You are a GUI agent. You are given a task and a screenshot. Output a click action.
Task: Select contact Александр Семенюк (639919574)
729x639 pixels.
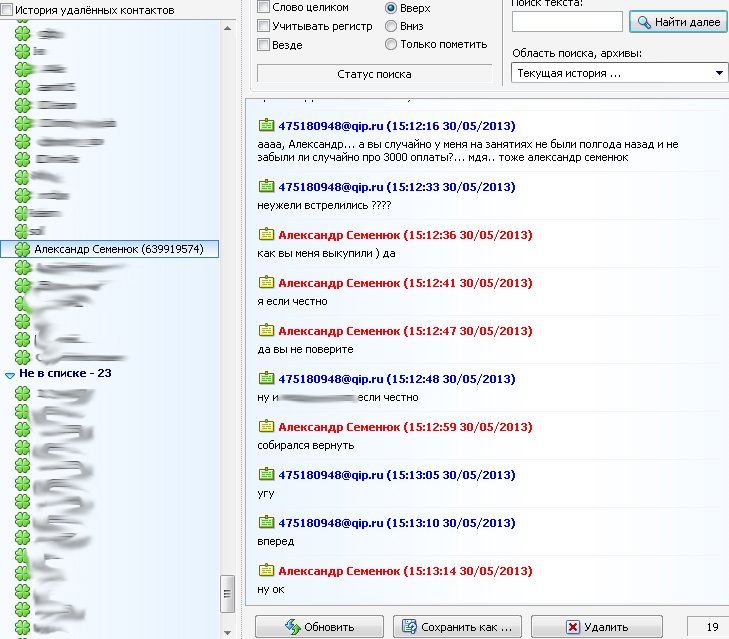tap(110, 249)
